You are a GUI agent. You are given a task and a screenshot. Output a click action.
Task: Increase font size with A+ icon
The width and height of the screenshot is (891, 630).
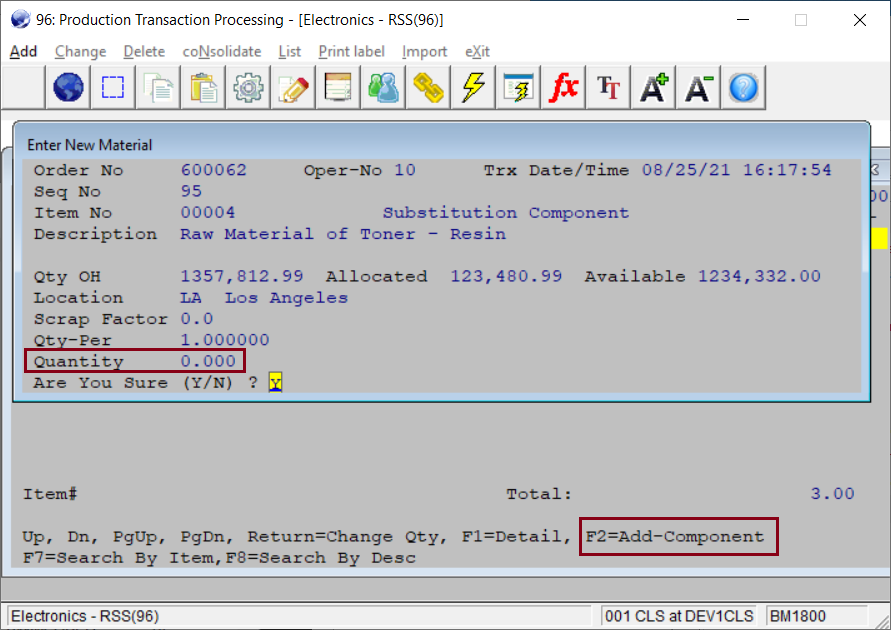(x=653, y=87)
